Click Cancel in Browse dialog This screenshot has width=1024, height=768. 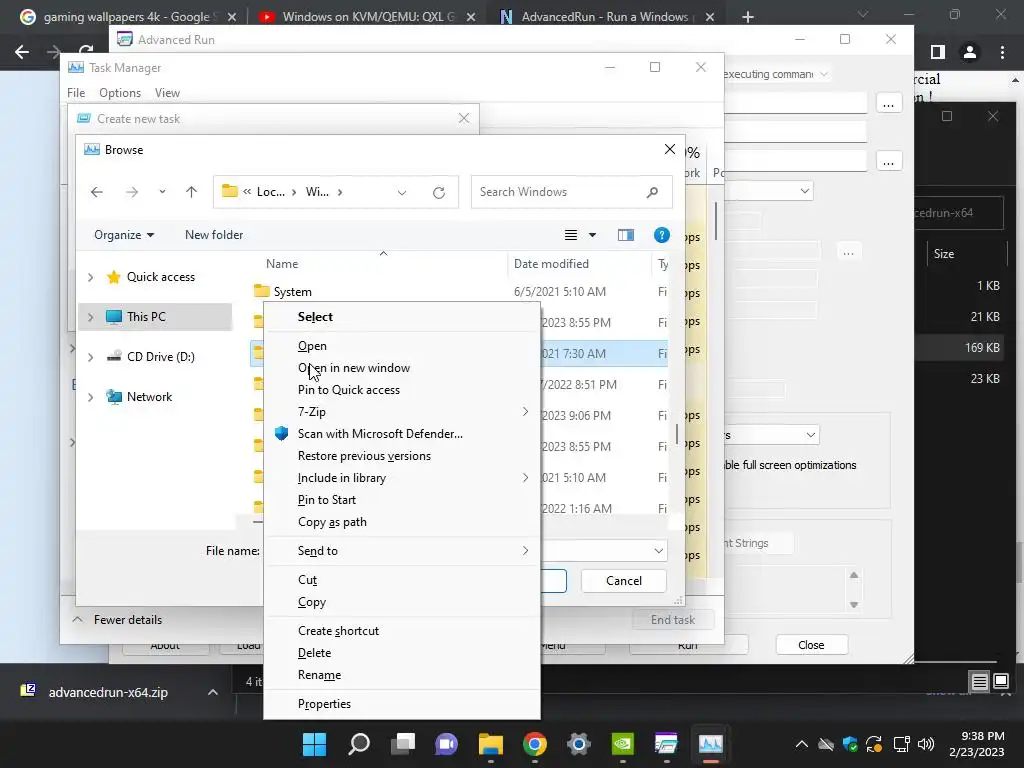coord(624,581)
